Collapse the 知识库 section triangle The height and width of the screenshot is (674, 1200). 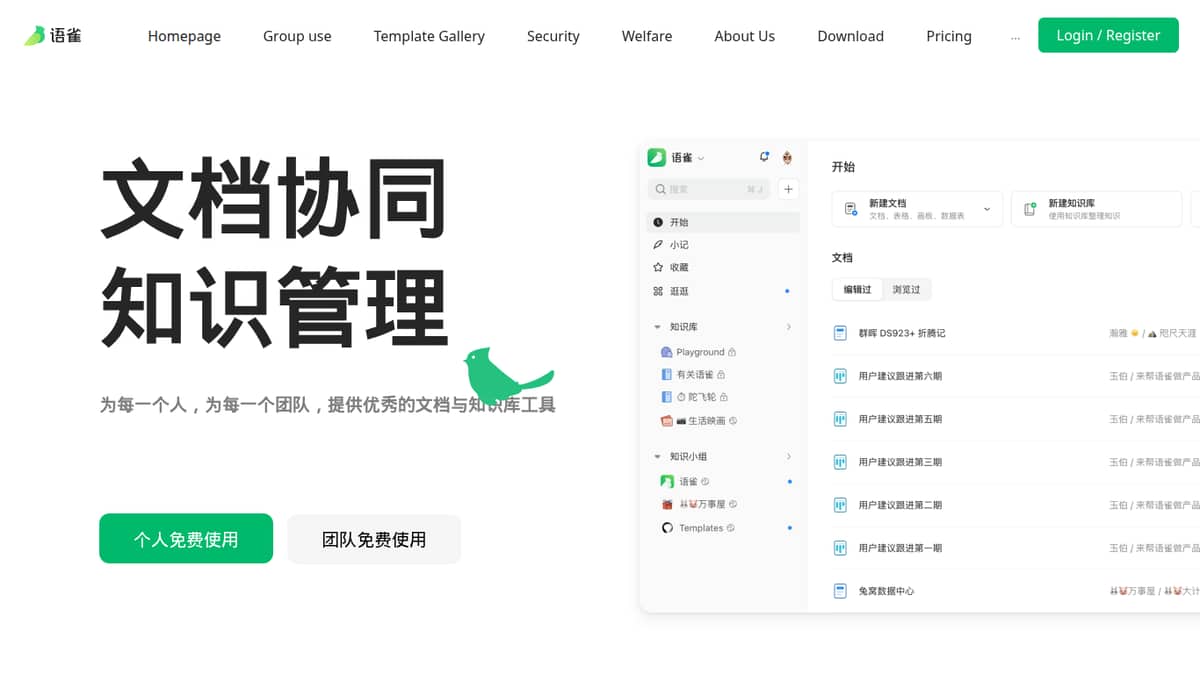(x=657, y=327)
